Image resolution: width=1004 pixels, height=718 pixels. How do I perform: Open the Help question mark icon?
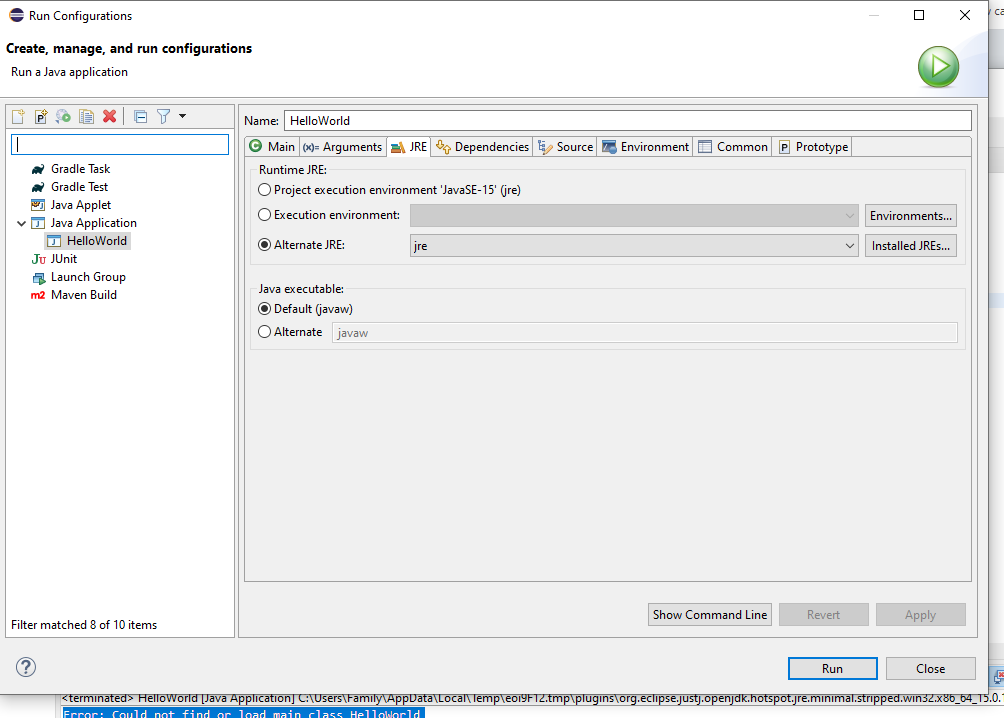(26, 667)
